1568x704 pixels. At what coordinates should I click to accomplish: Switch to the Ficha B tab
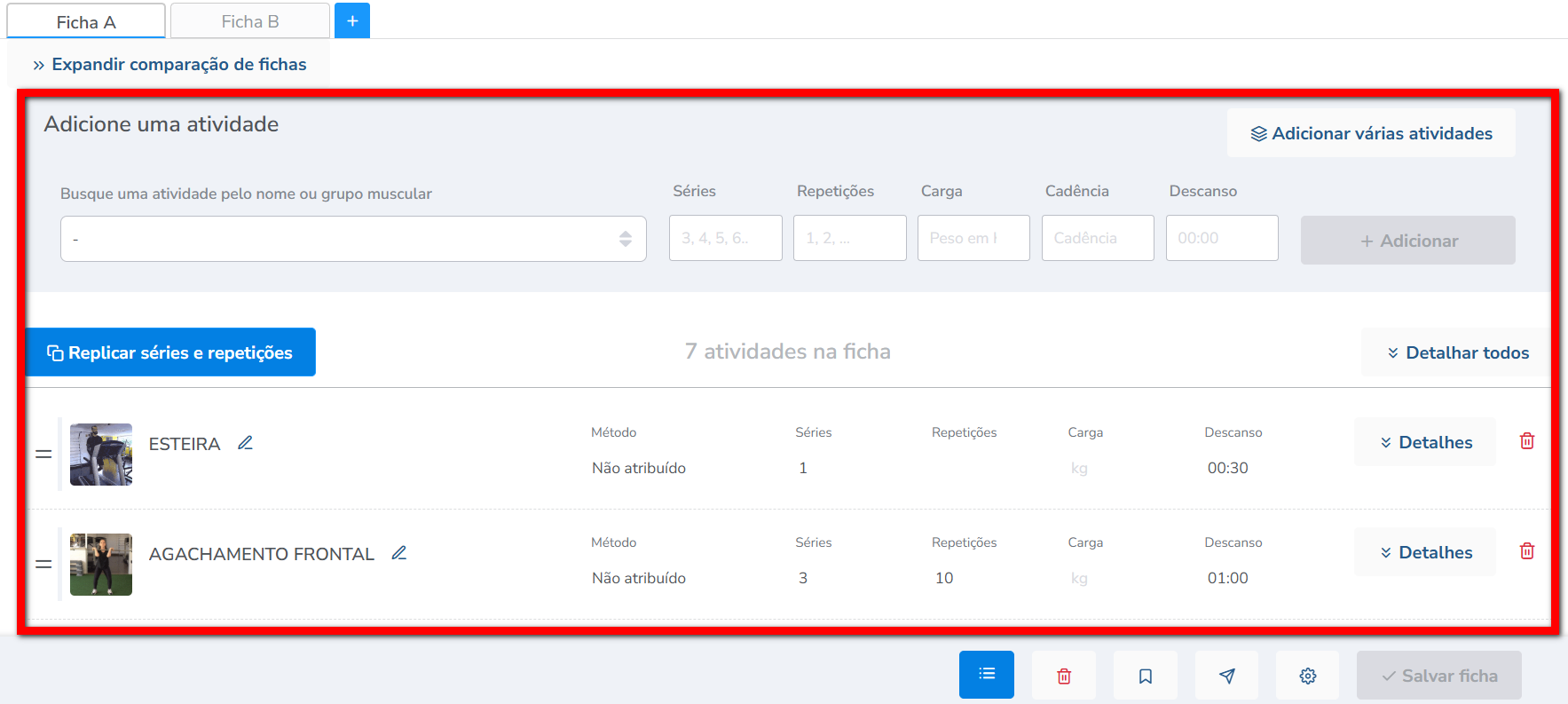[249, 21]
